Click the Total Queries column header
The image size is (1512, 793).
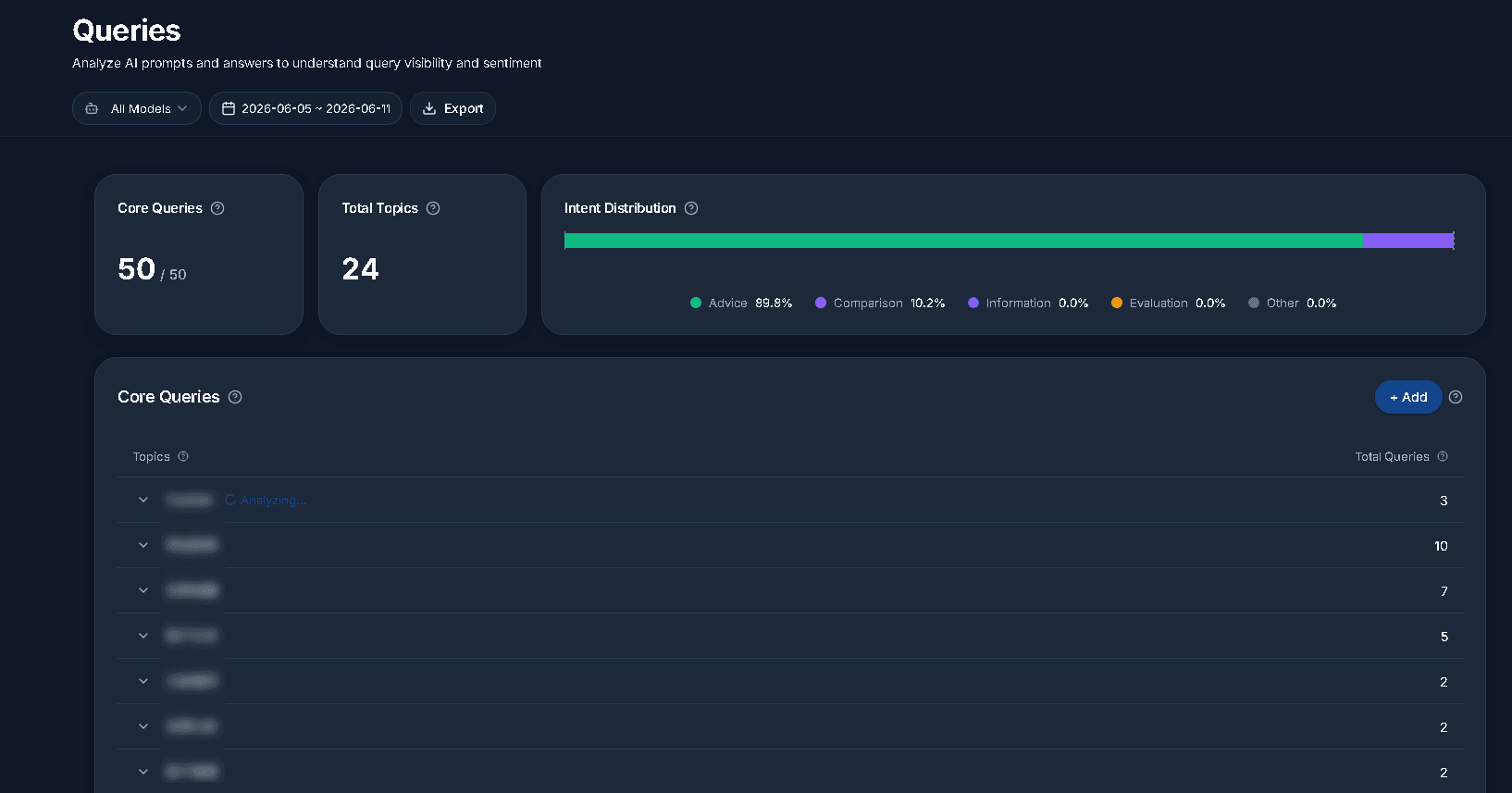1392,456
